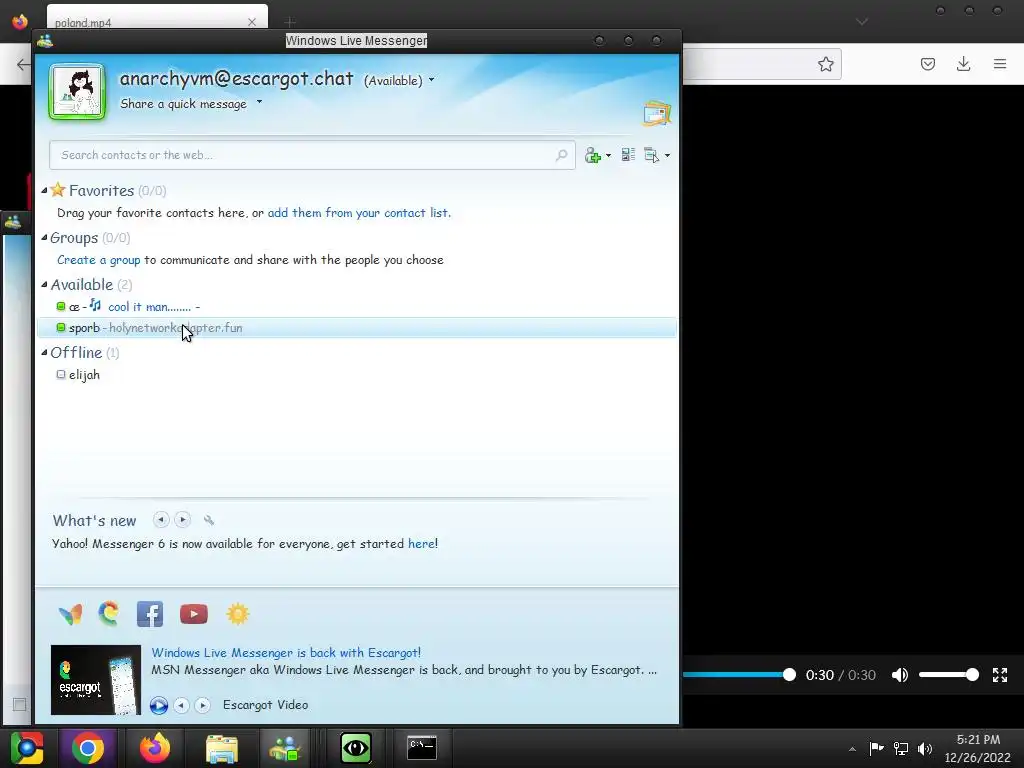Click the profile display picture
The width and height of the screenshot is (1024, 768).
77,92
